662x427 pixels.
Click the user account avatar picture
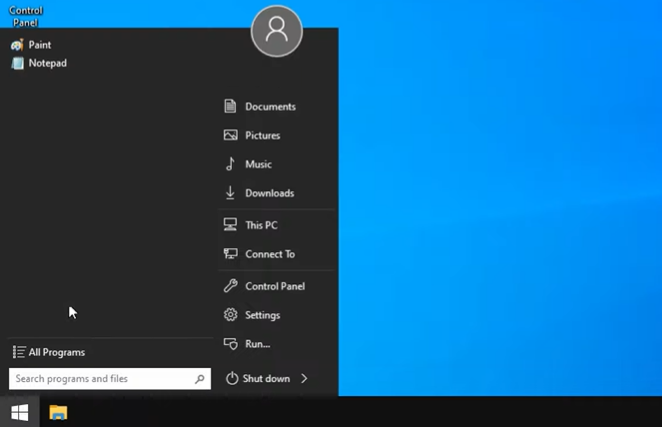coord(277,31)
